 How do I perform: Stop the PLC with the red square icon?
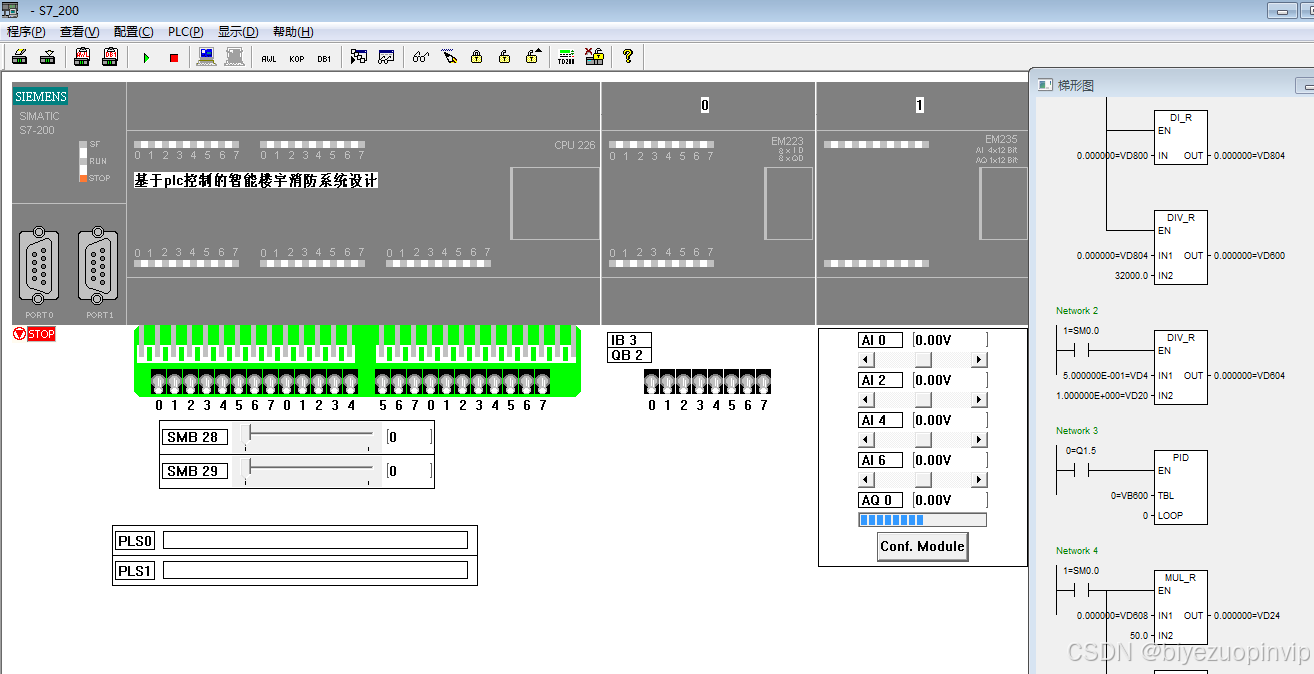point(174,57)
